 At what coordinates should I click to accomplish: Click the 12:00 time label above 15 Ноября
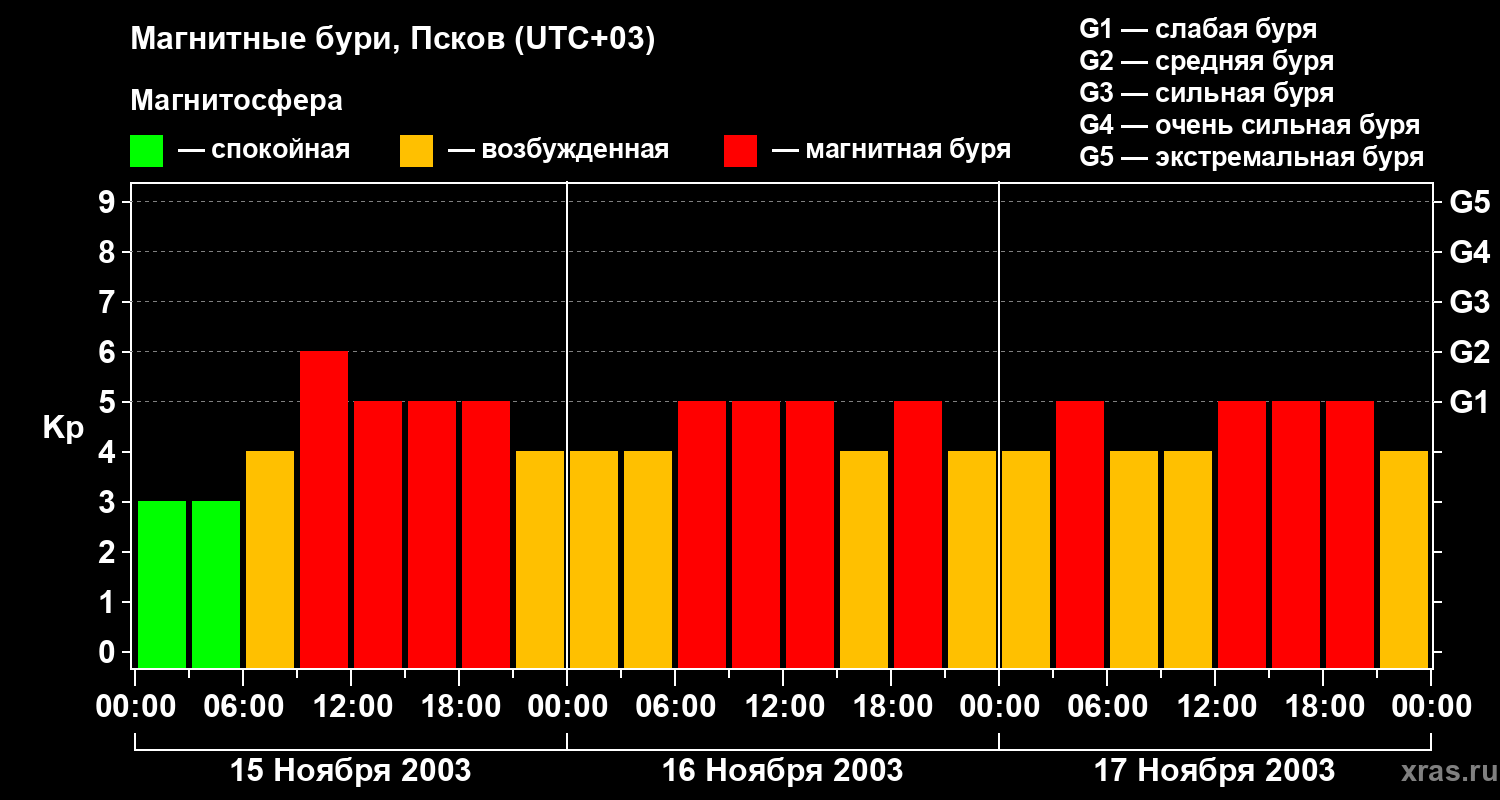click(351, 706)
